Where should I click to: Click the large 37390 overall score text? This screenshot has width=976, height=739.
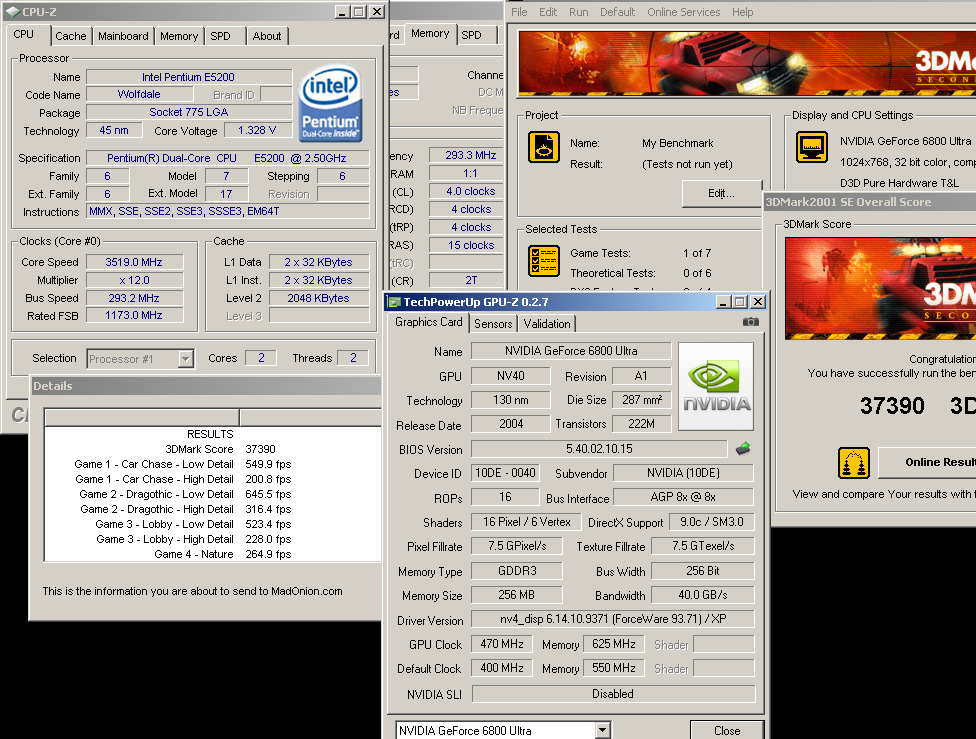pos(892,406)
